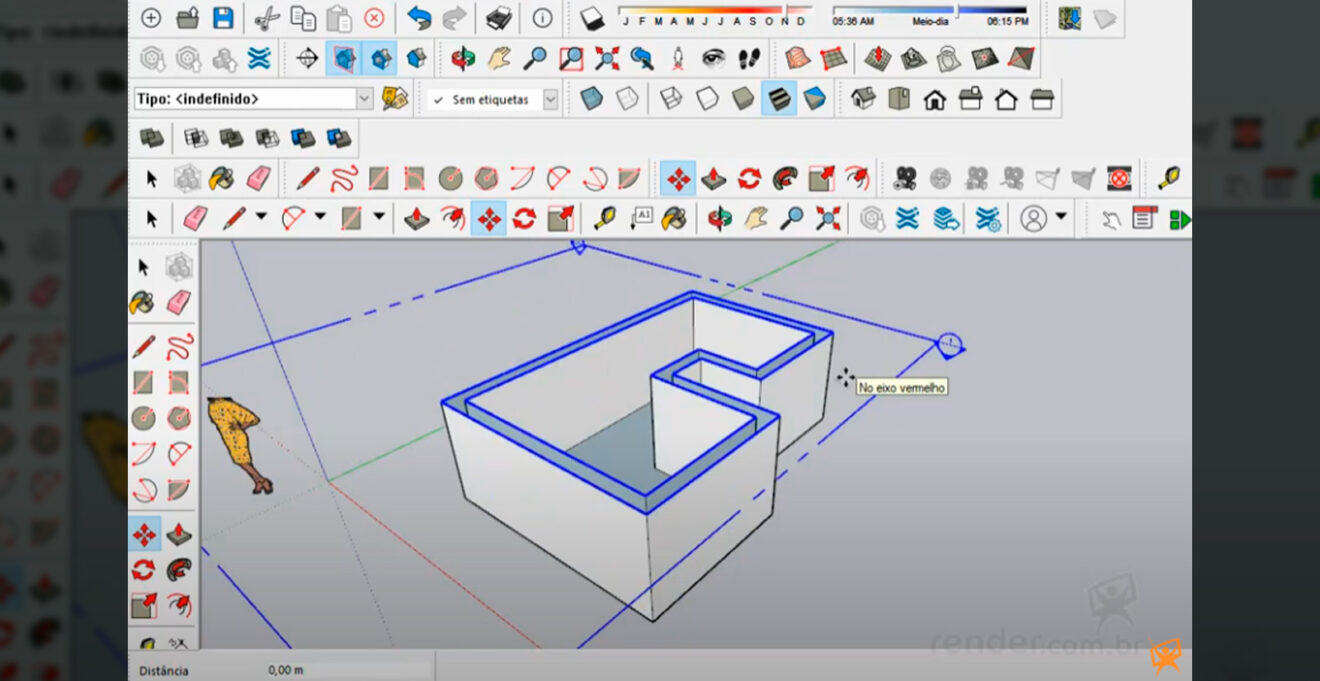Click the Save file icon
The width and height of the screenshot is (1320, 681).
click(x=223, y=17)
